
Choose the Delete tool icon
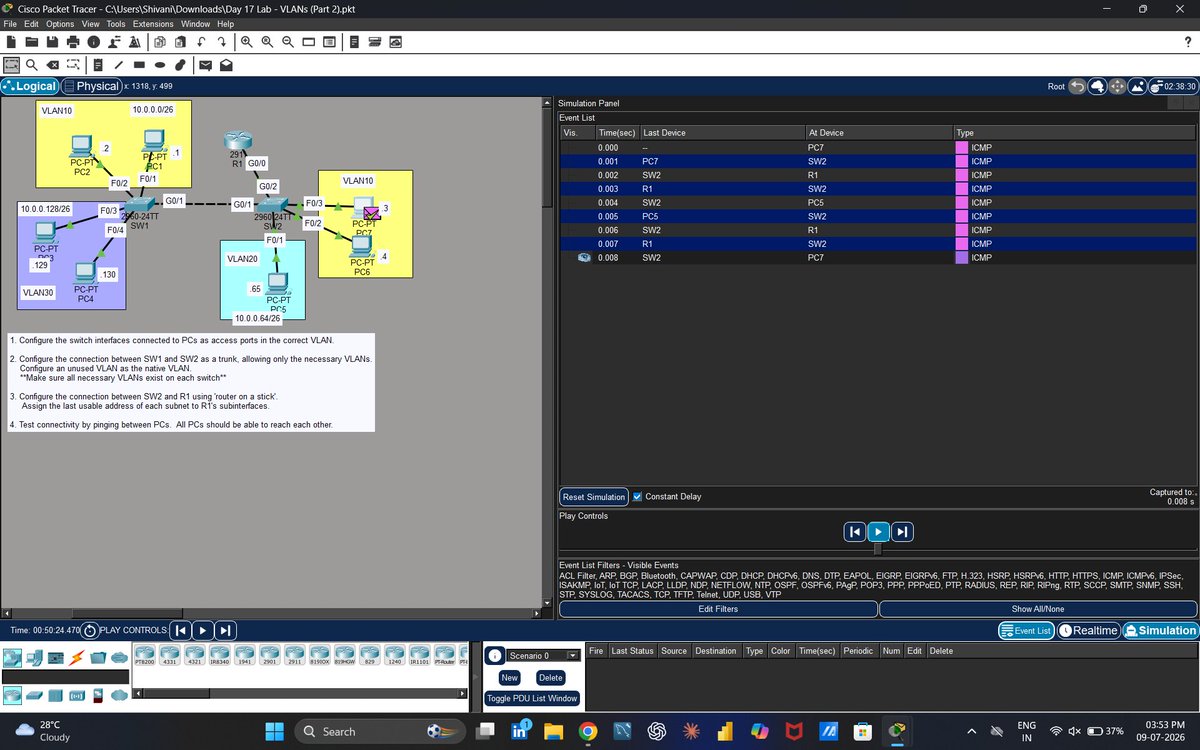click(x=53, y=65)
